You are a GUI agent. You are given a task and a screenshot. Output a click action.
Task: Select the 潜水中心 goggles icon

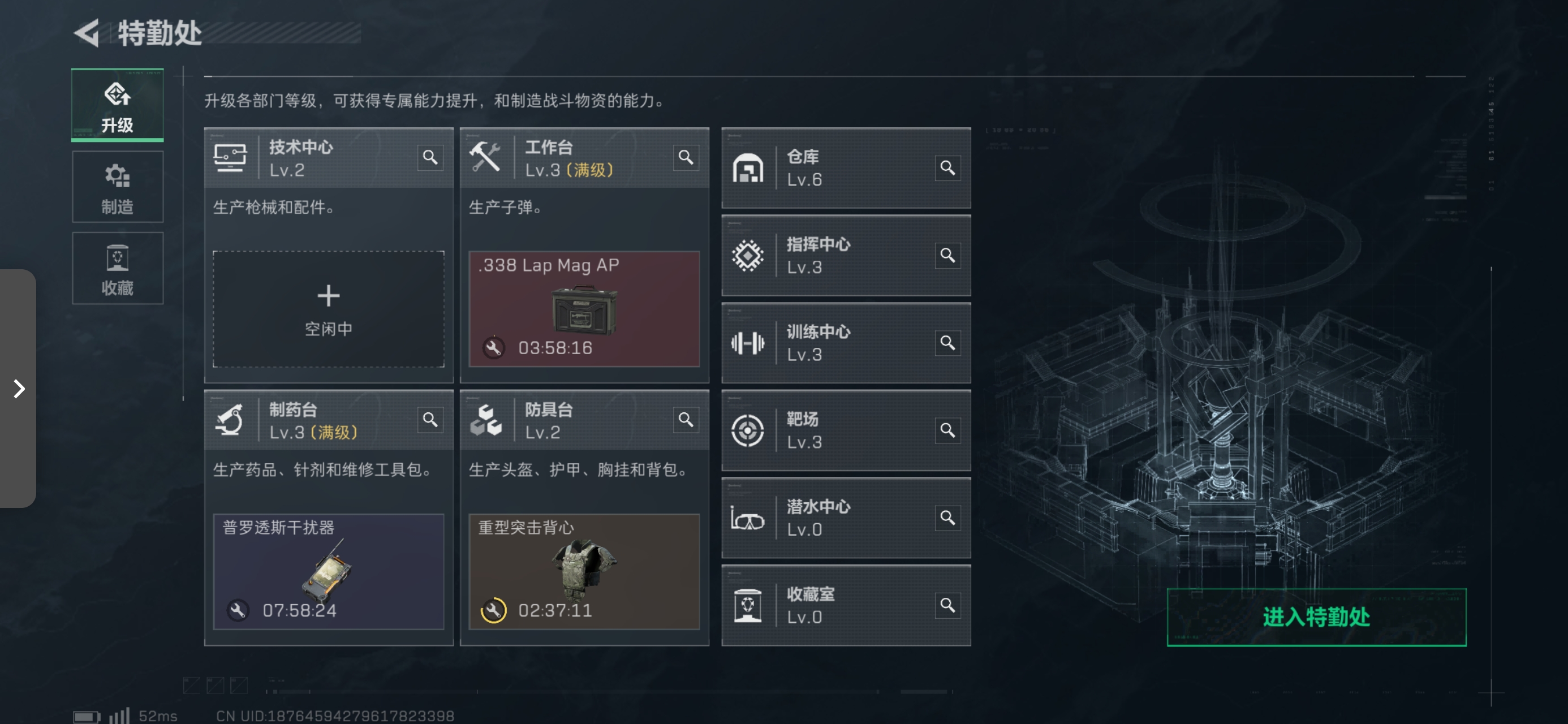747,519
